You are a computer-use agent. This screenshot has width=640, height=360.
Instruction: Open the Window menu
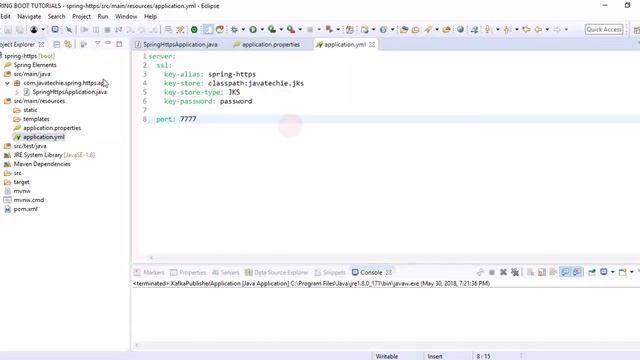click(126, 16)
